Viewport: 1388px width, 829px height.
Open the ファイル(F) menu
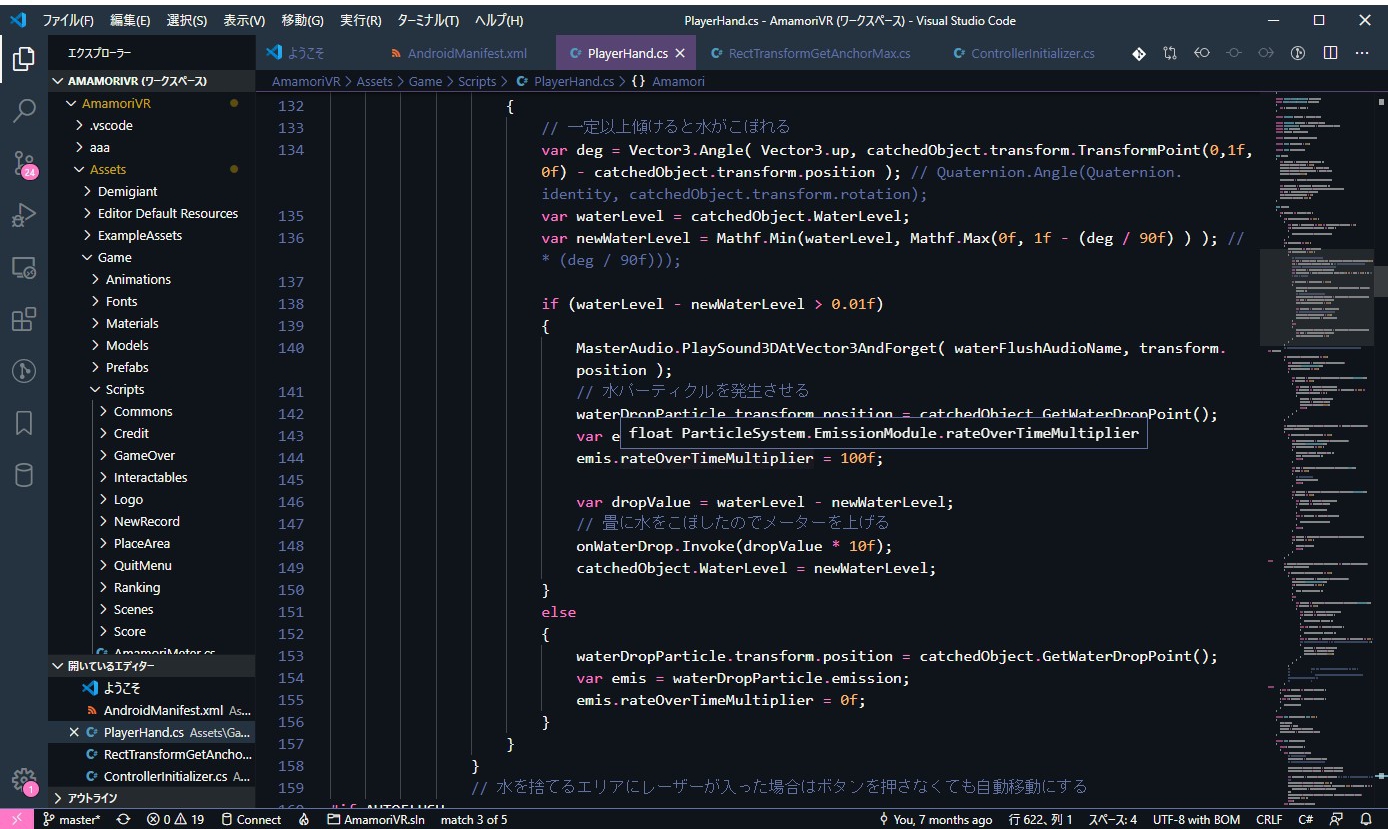(x=68, y=20)
